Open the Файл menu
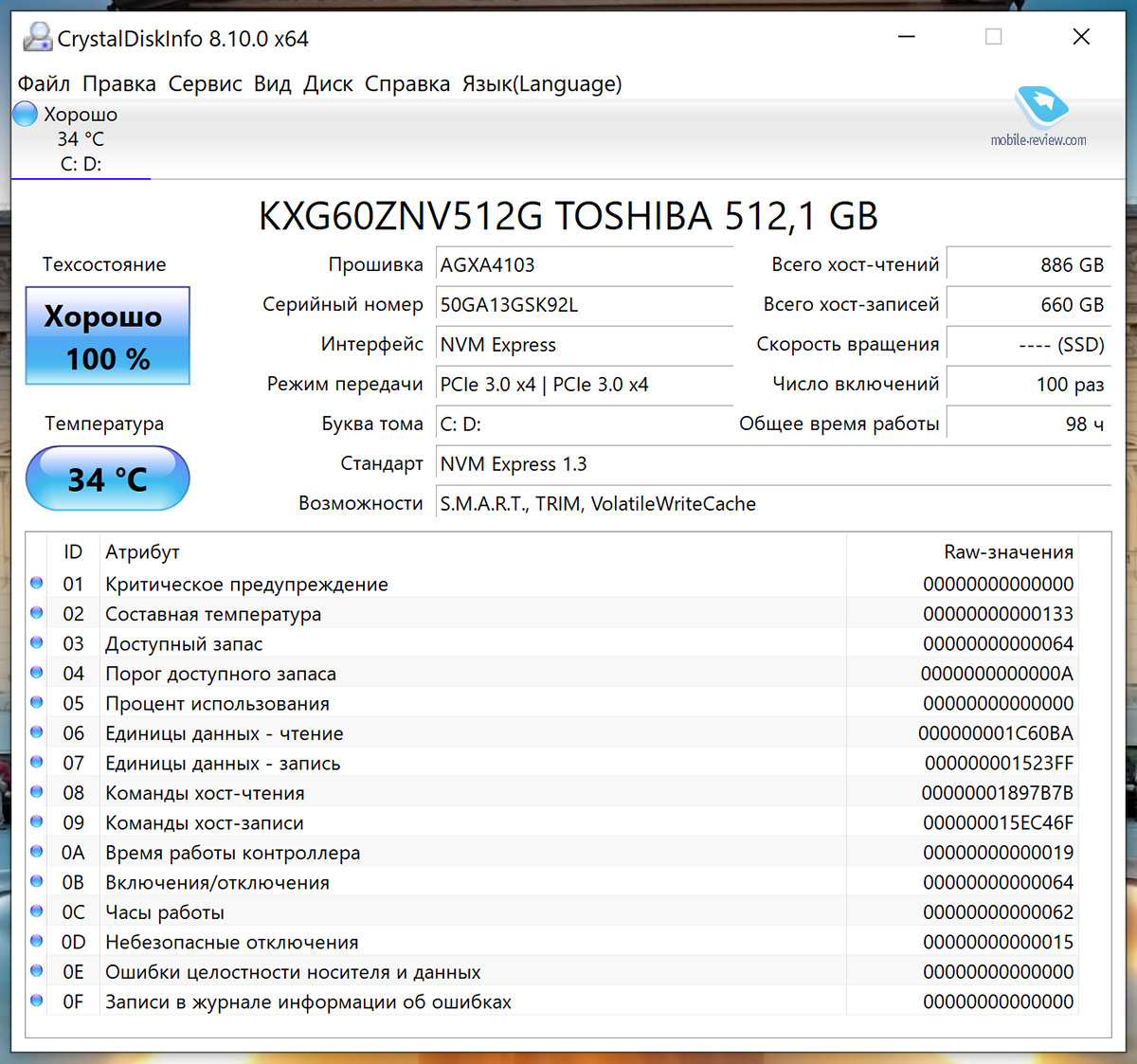1137x1064 pixels. pos(44,84)
